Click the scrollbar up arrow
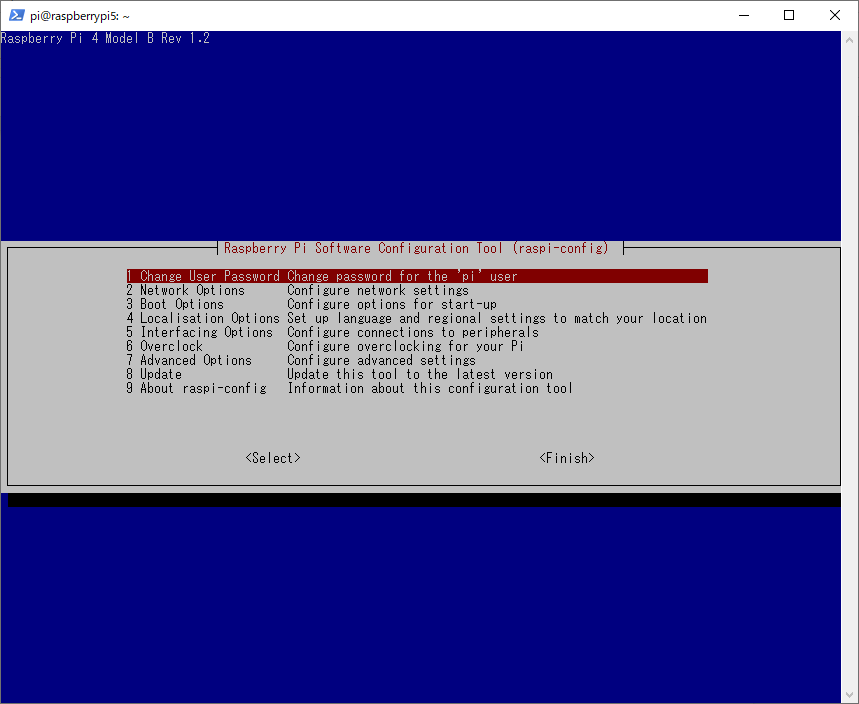This screenshot has width=859, height=704. [x=849, y=40]
